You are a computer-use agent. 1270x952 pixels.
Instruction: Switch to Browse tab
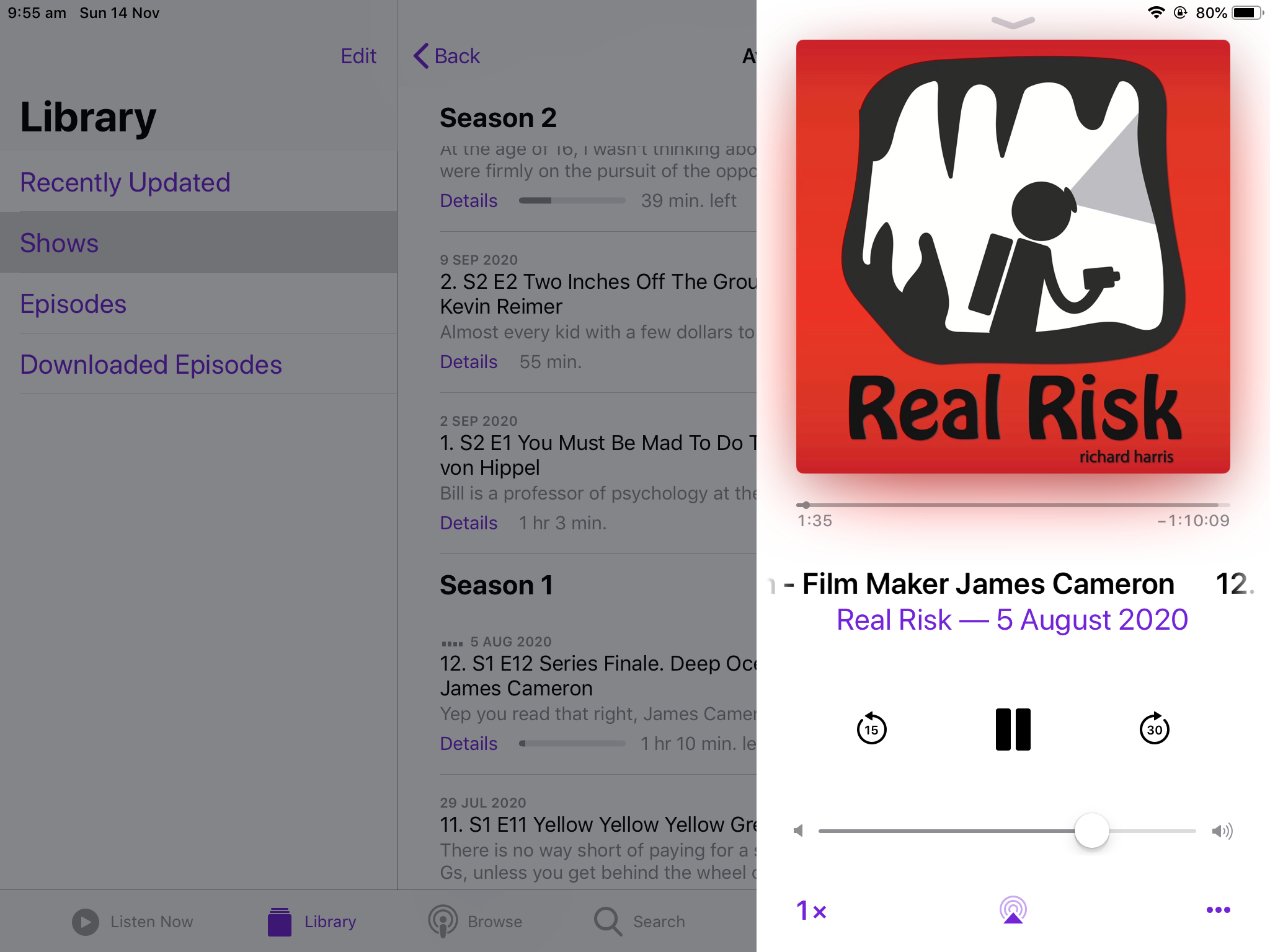click(x=476, y=922)
